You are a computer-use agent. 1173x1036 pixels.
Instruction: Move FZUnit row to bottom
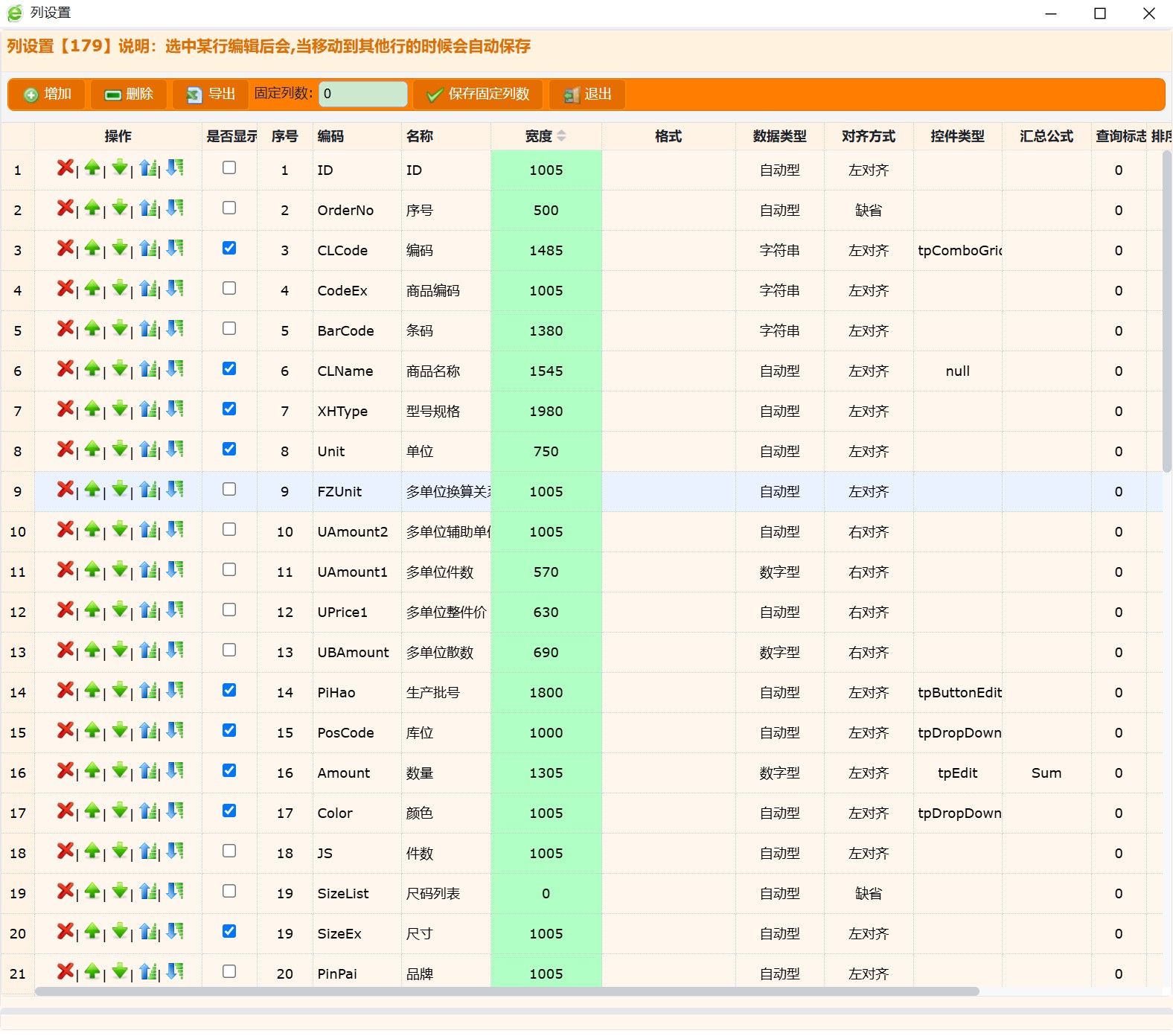pyautogui.click(x=175, y=490)
